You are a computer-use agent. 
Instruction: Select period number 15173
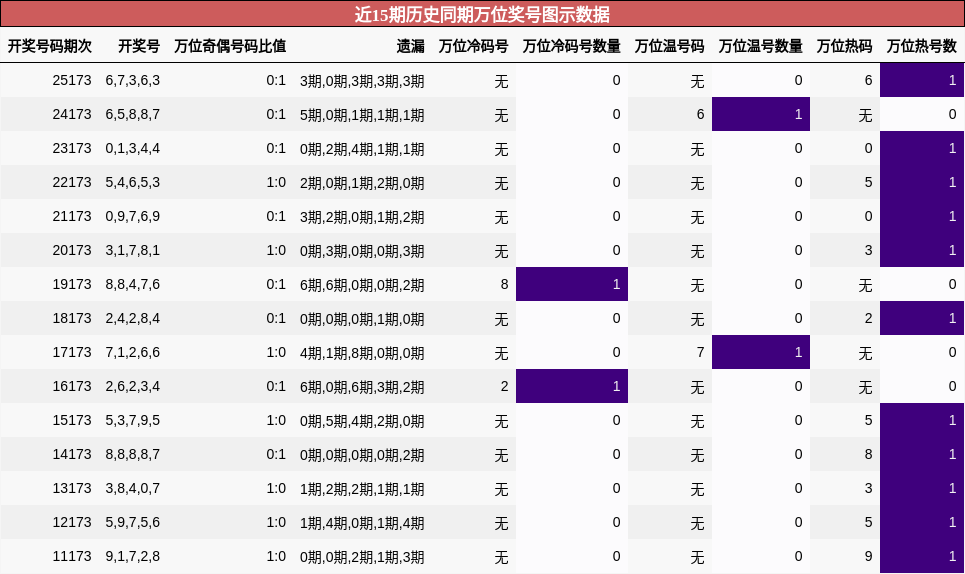click(x=72, y=420)
